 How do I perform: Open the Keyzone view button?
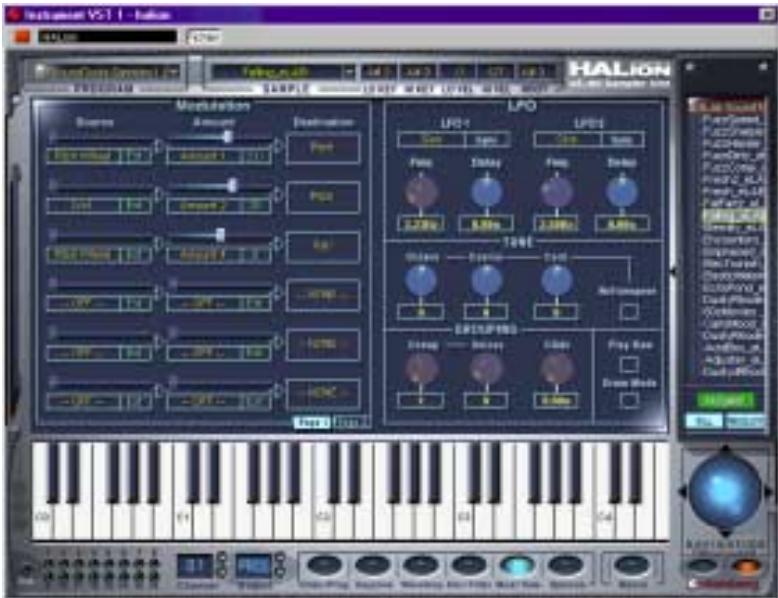372,565
